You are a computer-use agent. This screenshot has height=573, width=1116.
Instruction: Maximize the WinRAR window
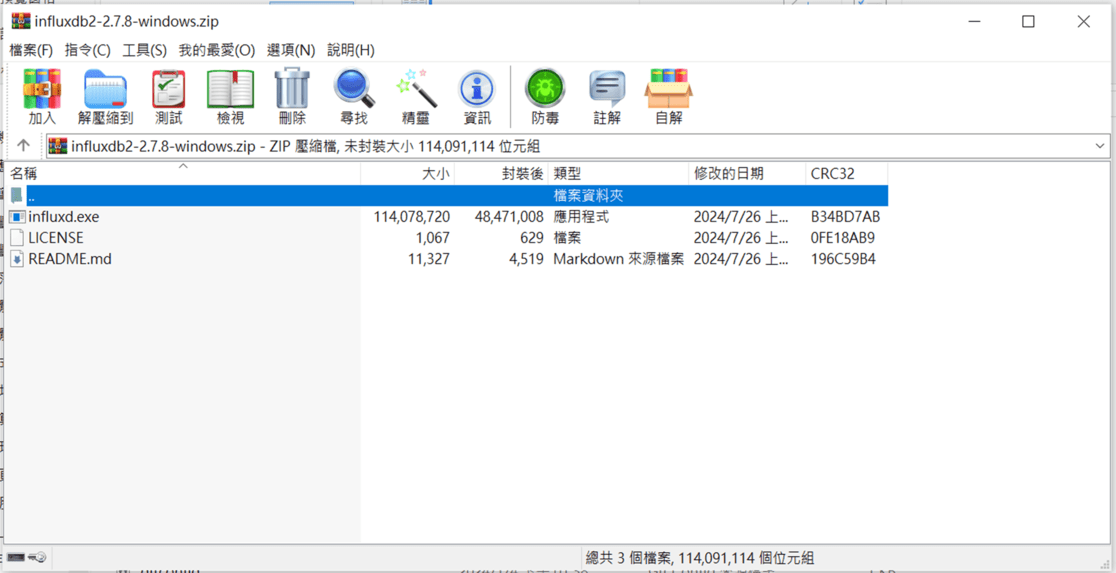[x=1028, y=22]
